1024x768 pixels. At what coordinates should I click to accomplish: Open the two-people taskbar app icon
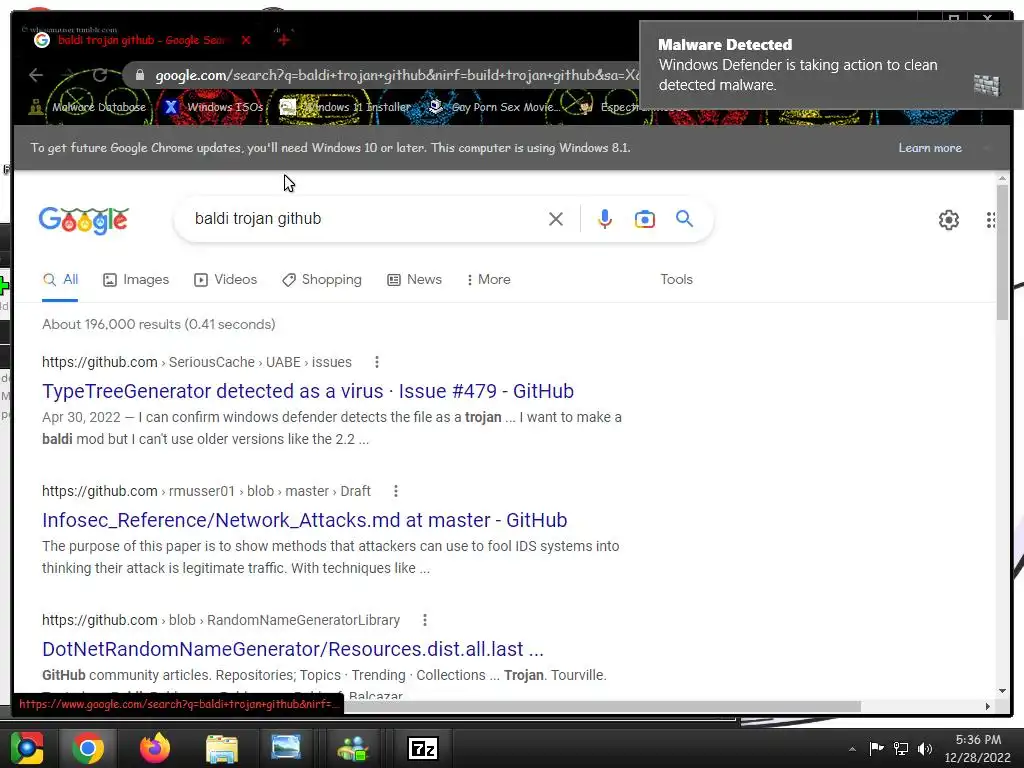tap(353, 748)
